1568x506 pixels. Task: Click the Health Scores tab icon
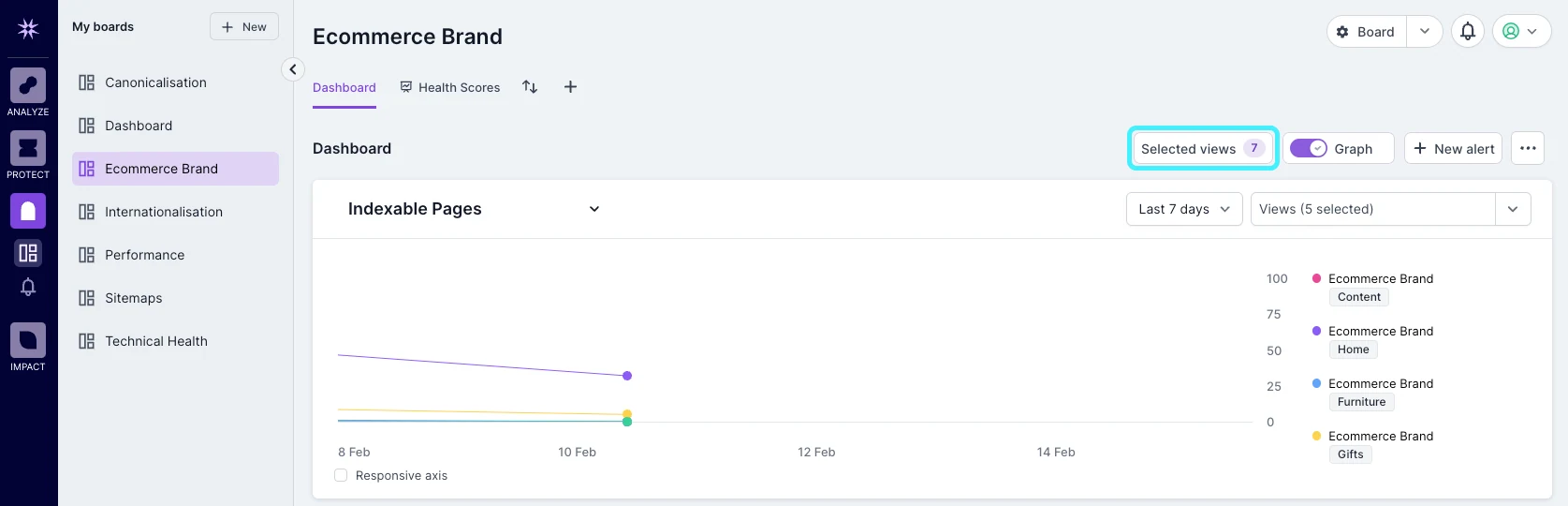pos(406,87)
